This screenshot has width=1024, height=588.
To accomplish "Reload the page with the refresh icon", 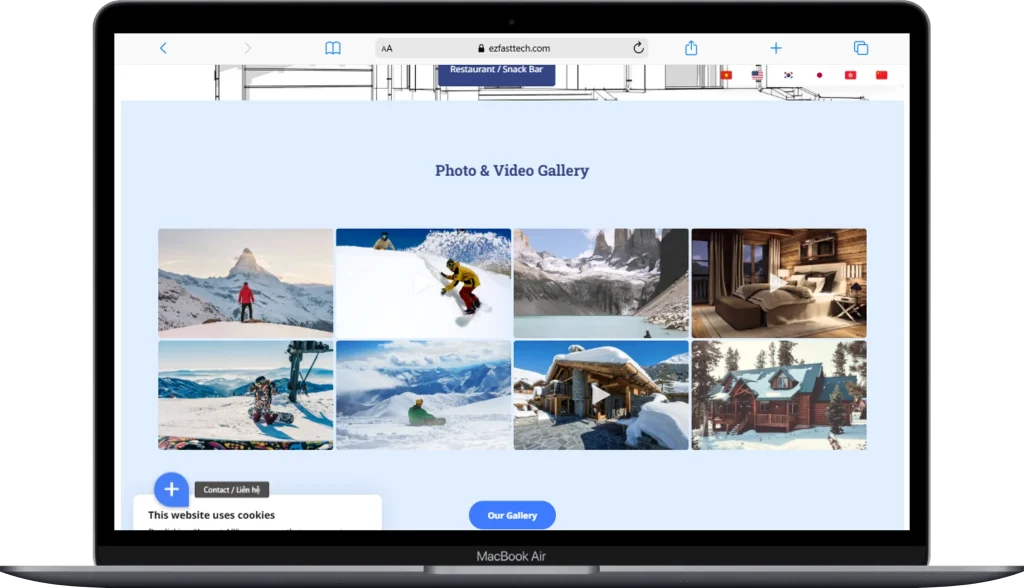I will (x=639, y=48).
